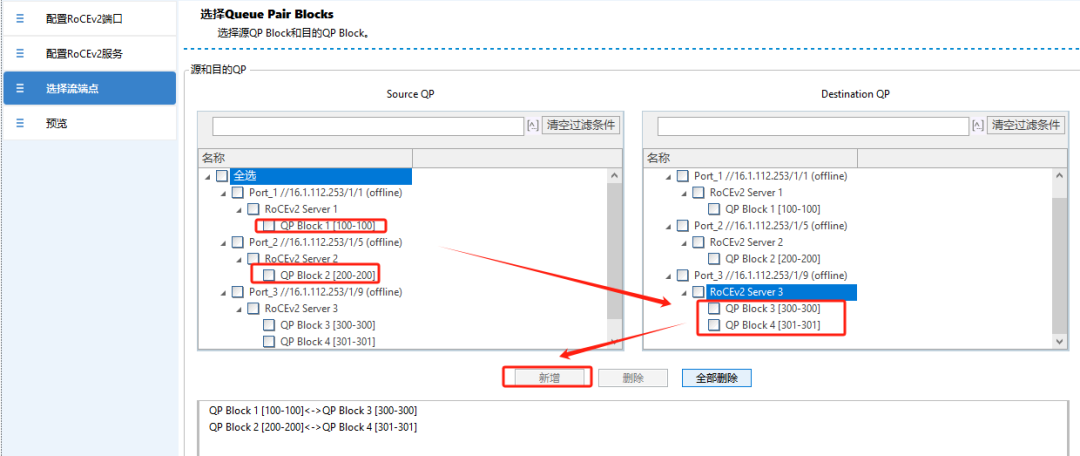Check QP Block 1 [100-100] in Source QP
The image size is (1080, 456).
coord(269,226)
